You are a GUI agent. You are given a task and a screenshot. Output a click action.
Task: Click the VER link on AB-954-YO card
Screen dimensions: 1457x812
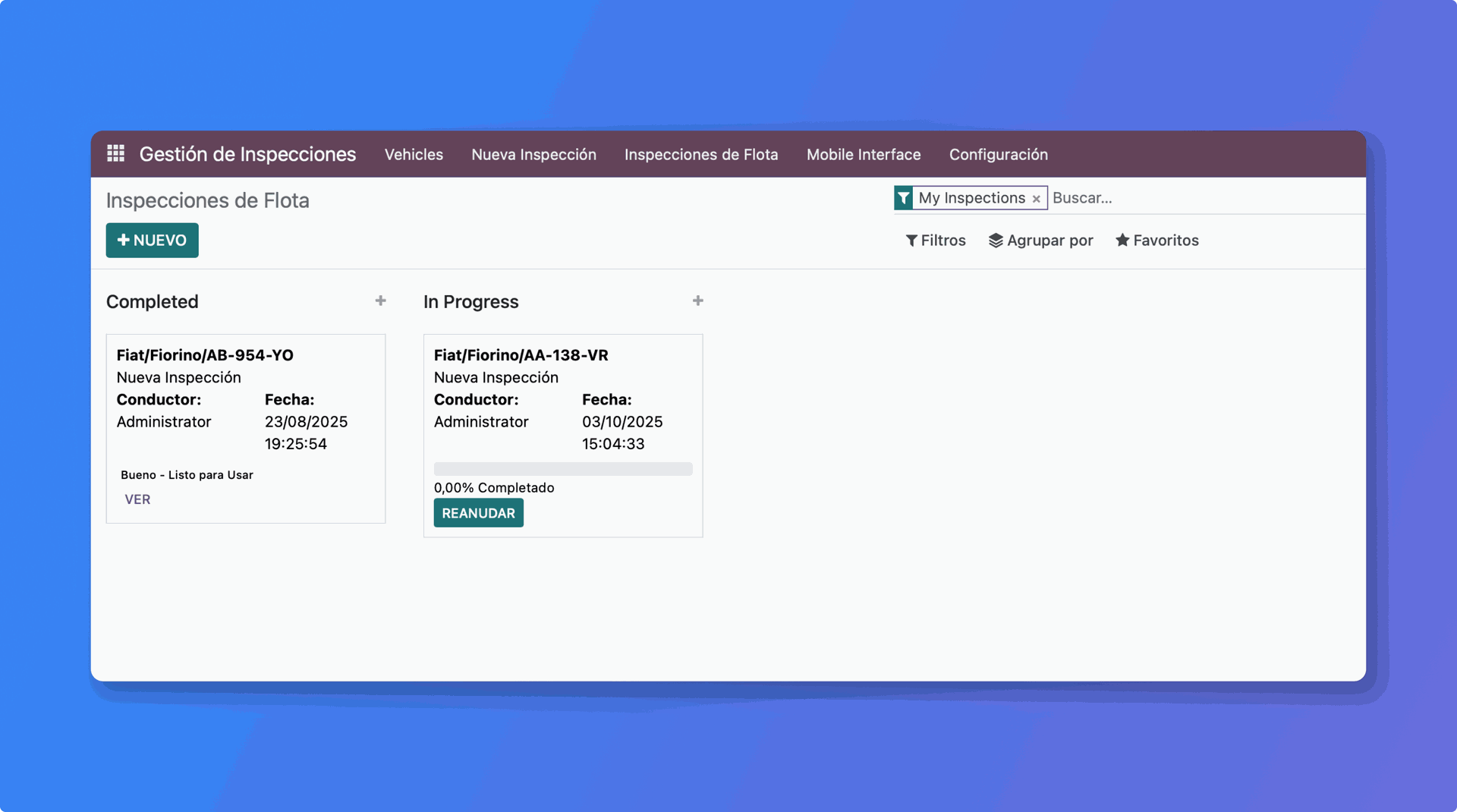pyautogui.click(x=137, y=499)
